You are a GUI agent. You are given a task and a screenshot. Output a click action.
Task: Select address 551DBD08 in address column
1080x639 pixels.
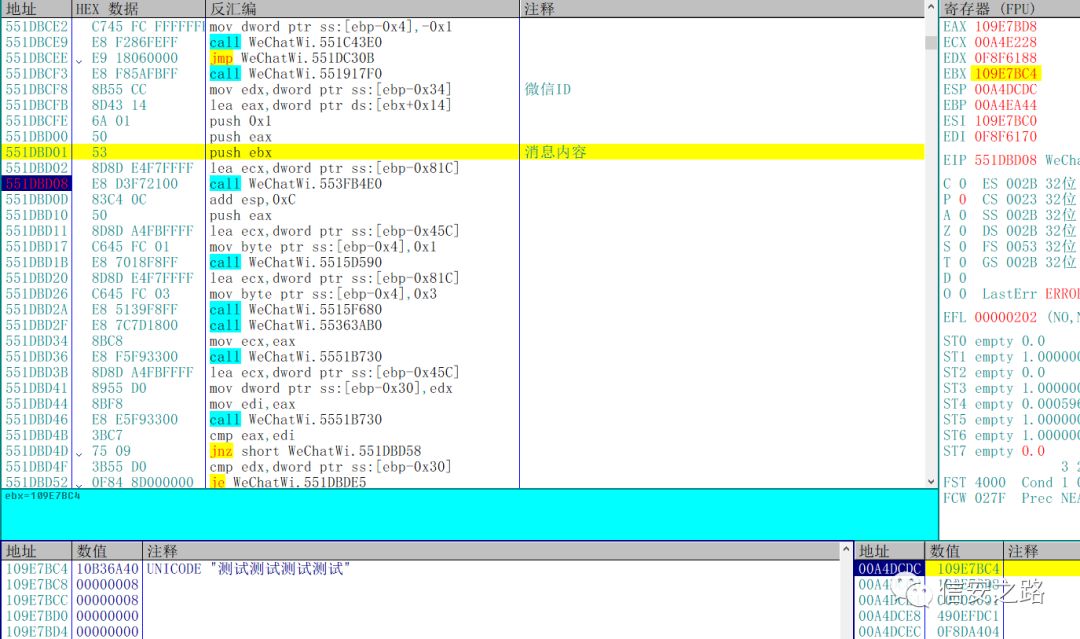coord(37,184)
